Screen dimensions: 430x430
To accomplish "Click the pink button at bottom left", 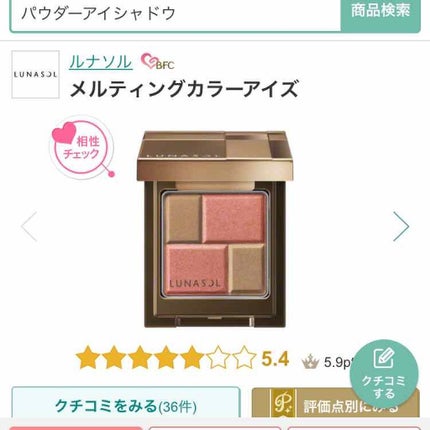I will [76, 428].
